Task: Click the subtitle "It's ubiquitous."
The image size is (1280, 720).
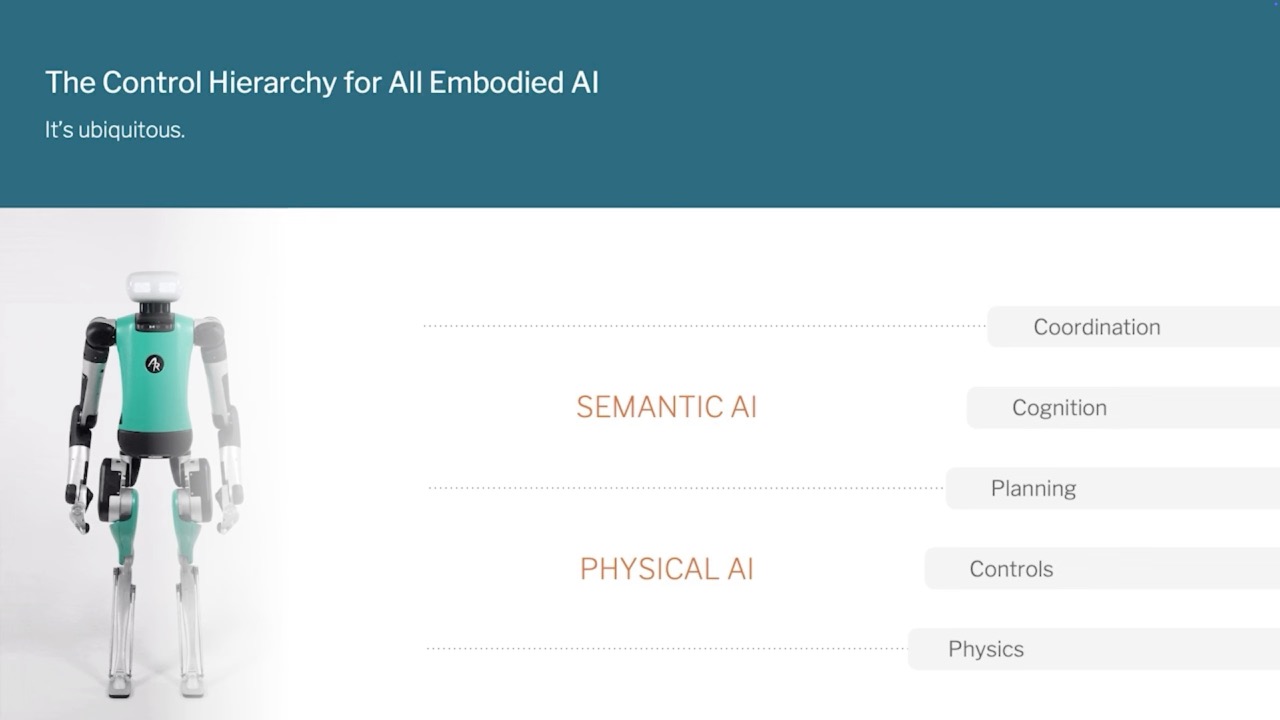Action: 115,130
